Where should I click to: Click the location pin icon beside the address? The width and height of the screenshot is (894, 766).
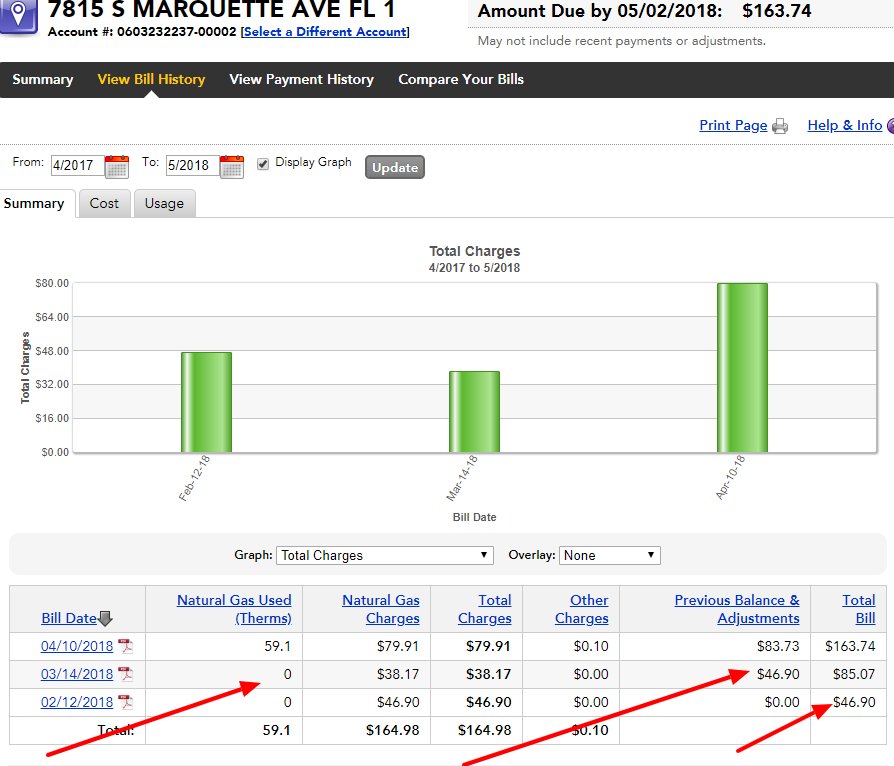[18, 15]
